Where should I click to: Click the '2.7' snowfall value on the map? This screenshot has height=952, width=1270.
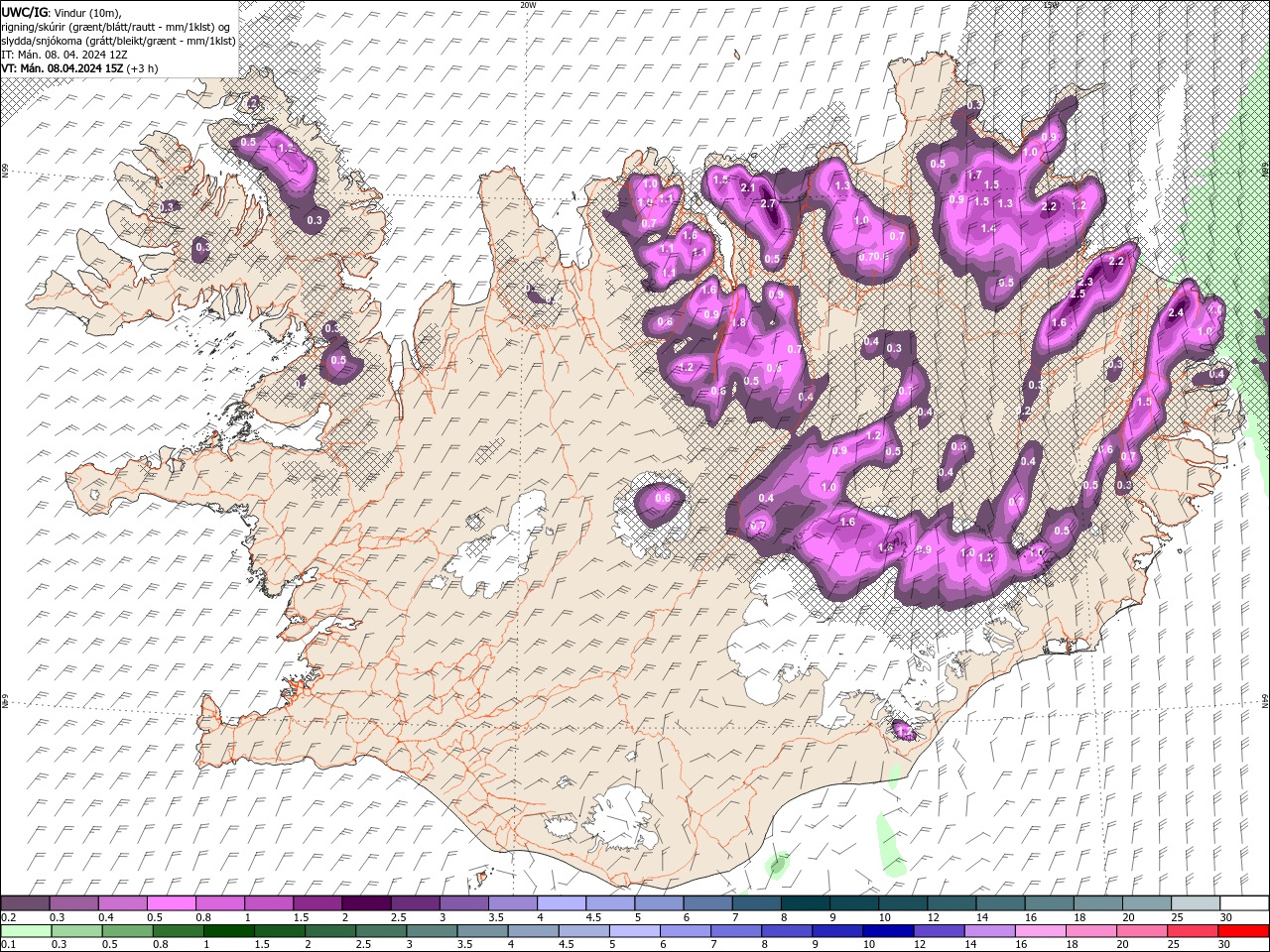point(767,203)
